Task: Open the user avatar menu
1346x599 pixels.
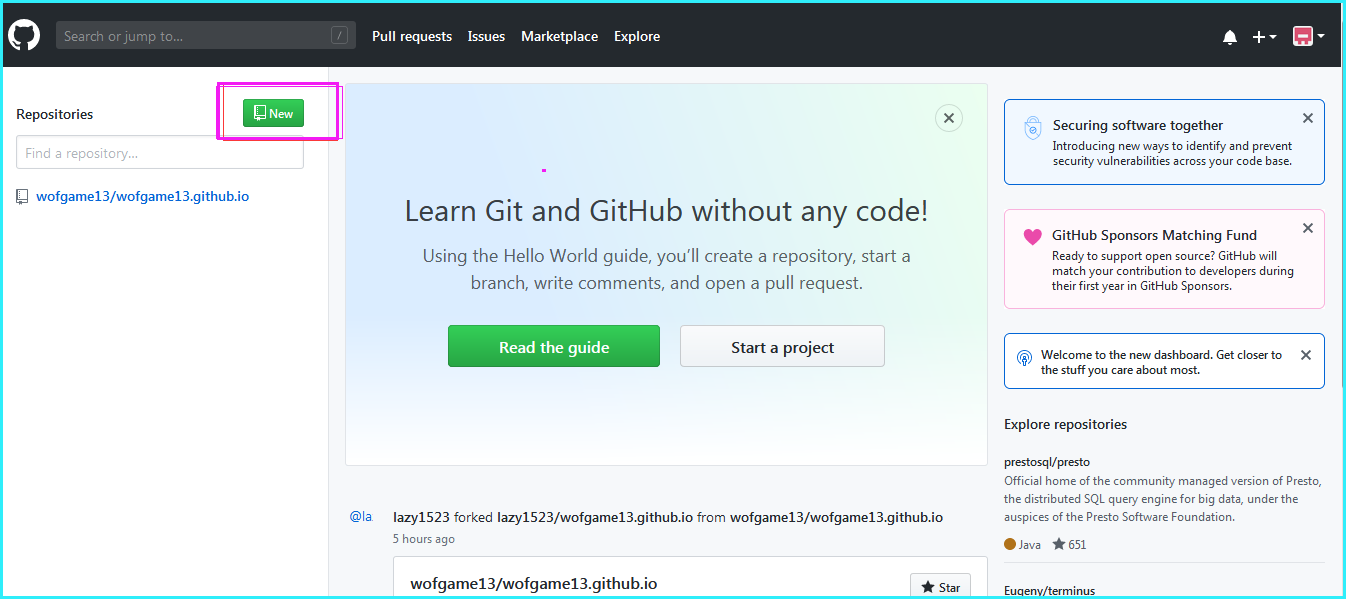Action: (1308, 36)
